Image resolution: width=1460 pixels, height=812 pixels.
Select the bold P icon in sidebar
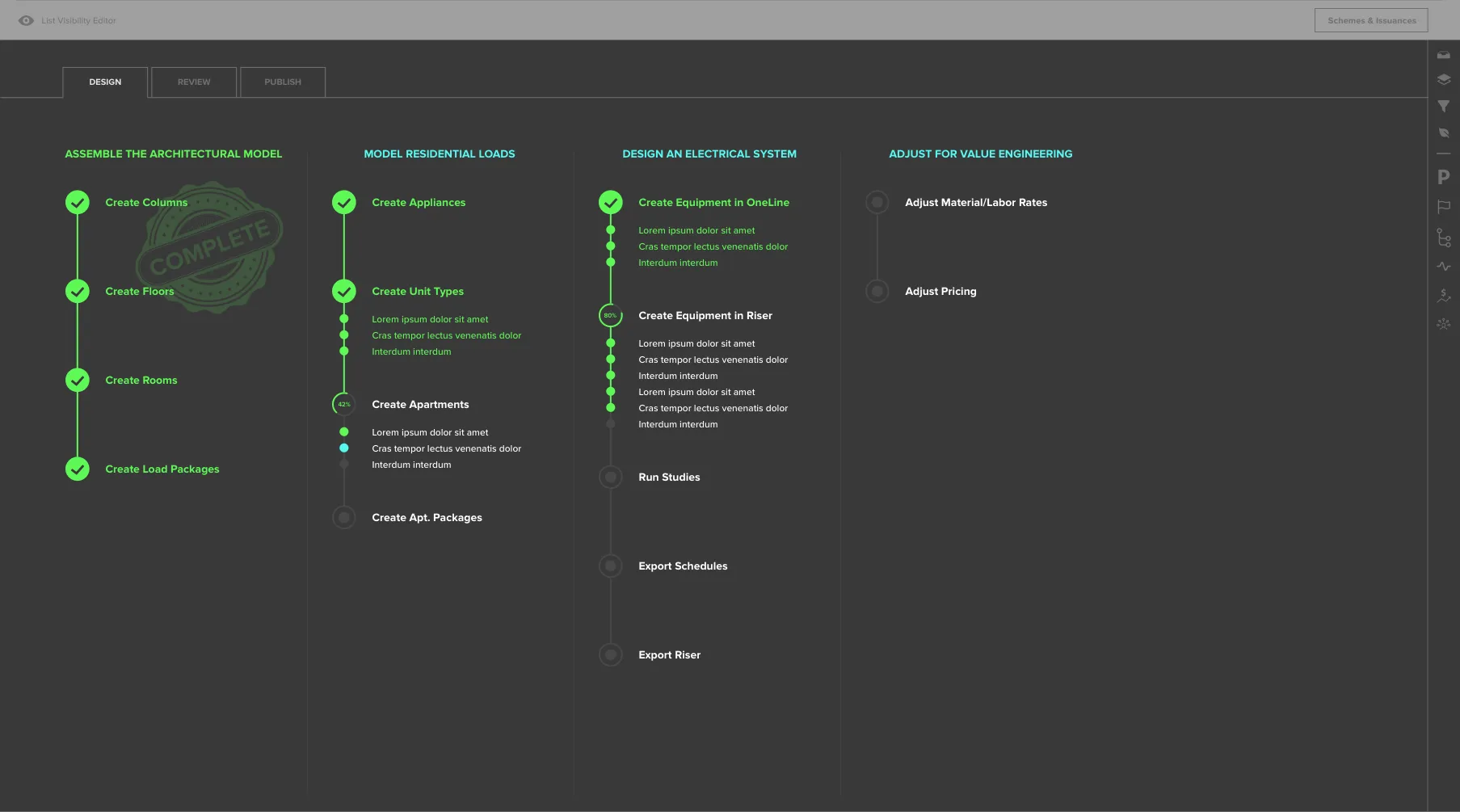1443,177
